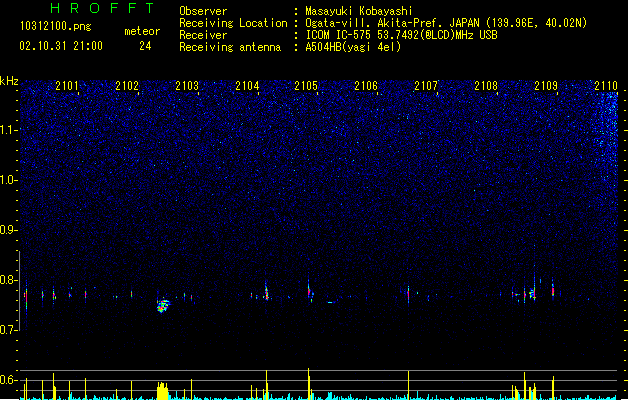This screenshot has height=400, width=629.
Task: Click the 2107 time marker
Action: tap(426, 85)
